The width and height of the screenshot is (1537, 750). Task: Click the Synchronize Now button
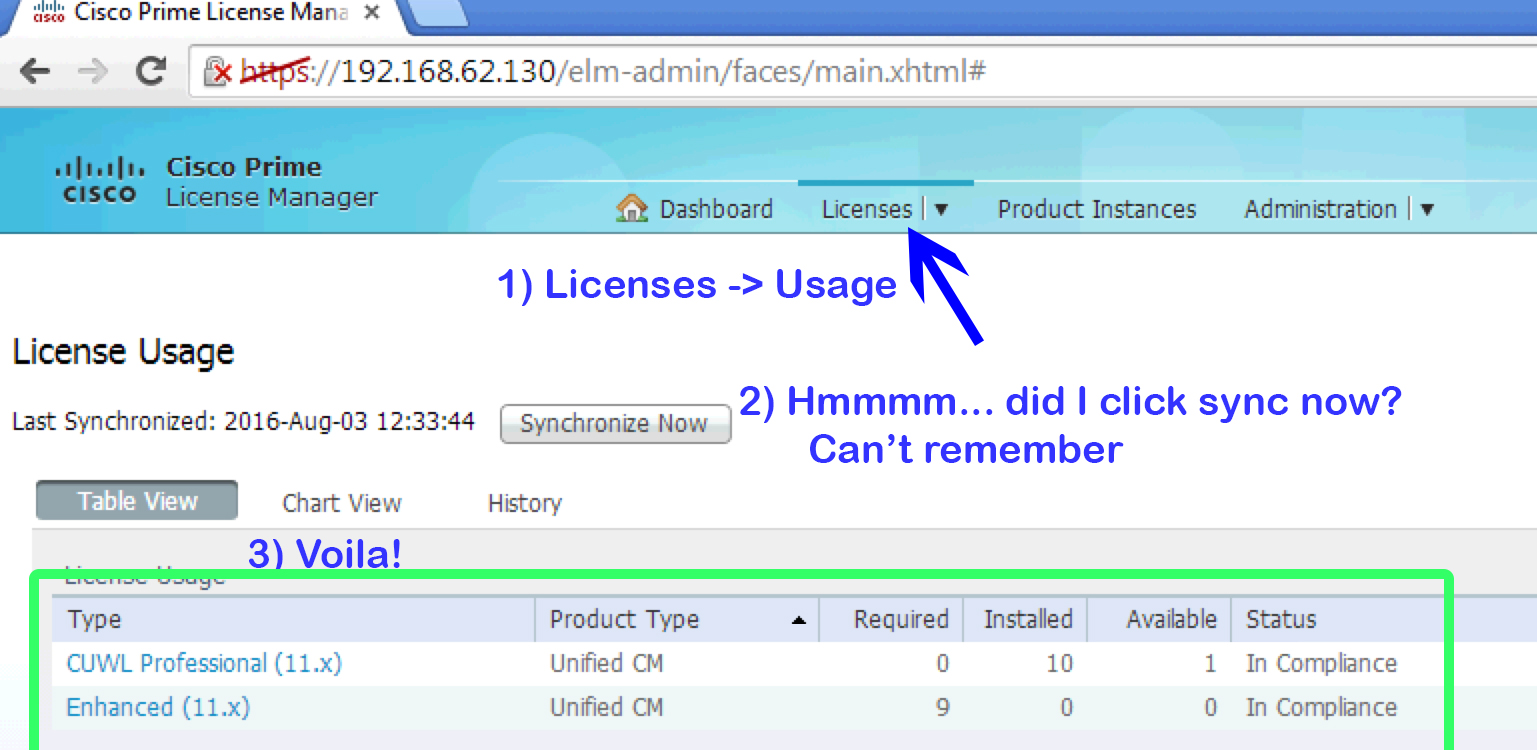615,424
